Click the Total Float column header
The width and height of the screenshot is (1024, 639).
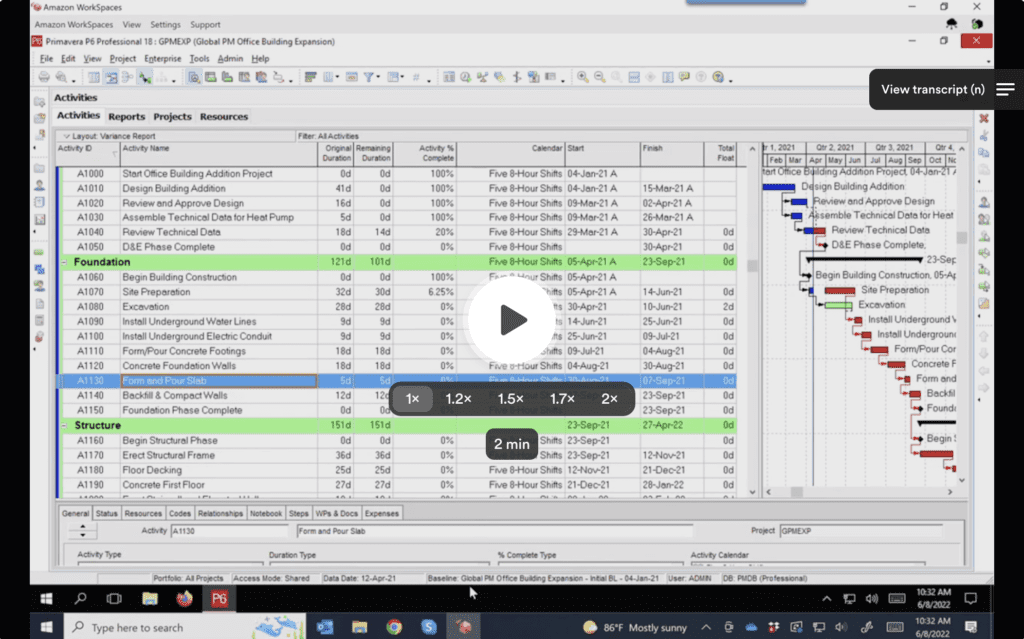(x=721, y=154)
